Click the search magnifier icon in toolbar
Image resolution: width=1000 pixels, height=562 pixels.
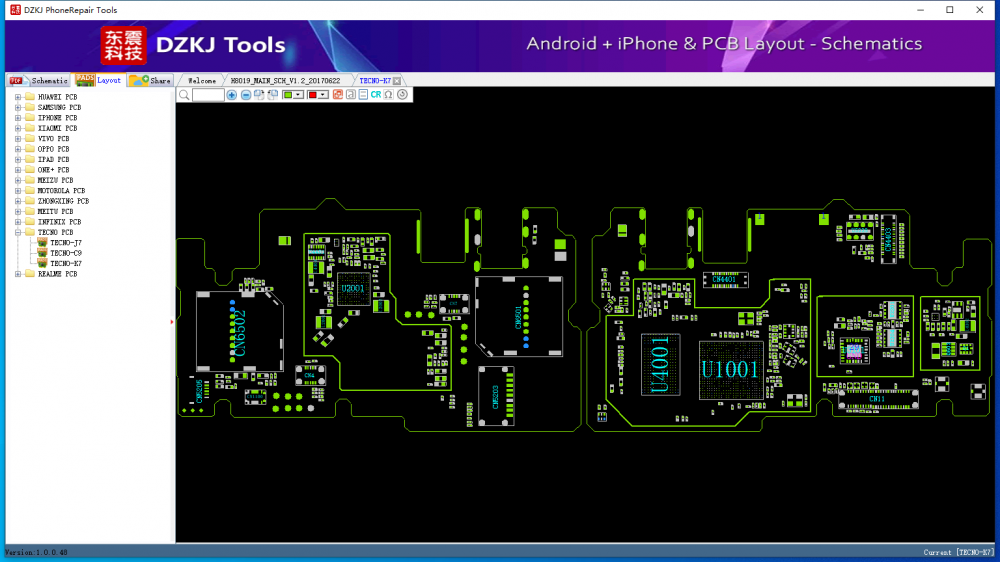click(184, 95)
